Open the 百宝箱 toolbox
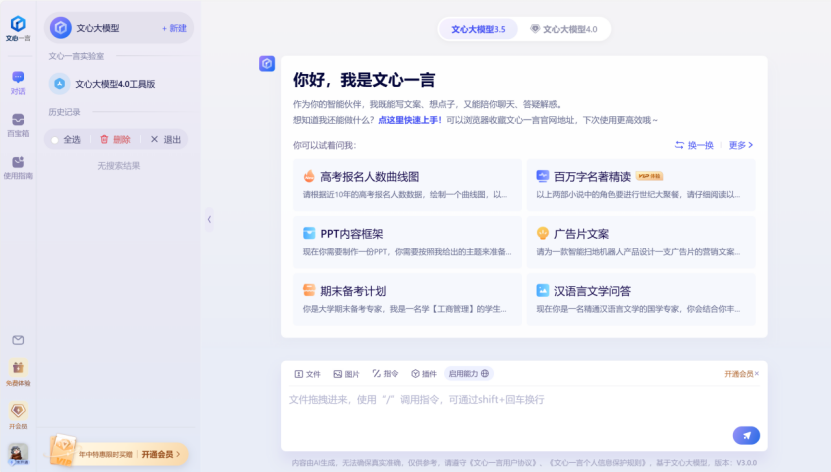The width and height of the screenshot is (831, 472). (18, 126)
